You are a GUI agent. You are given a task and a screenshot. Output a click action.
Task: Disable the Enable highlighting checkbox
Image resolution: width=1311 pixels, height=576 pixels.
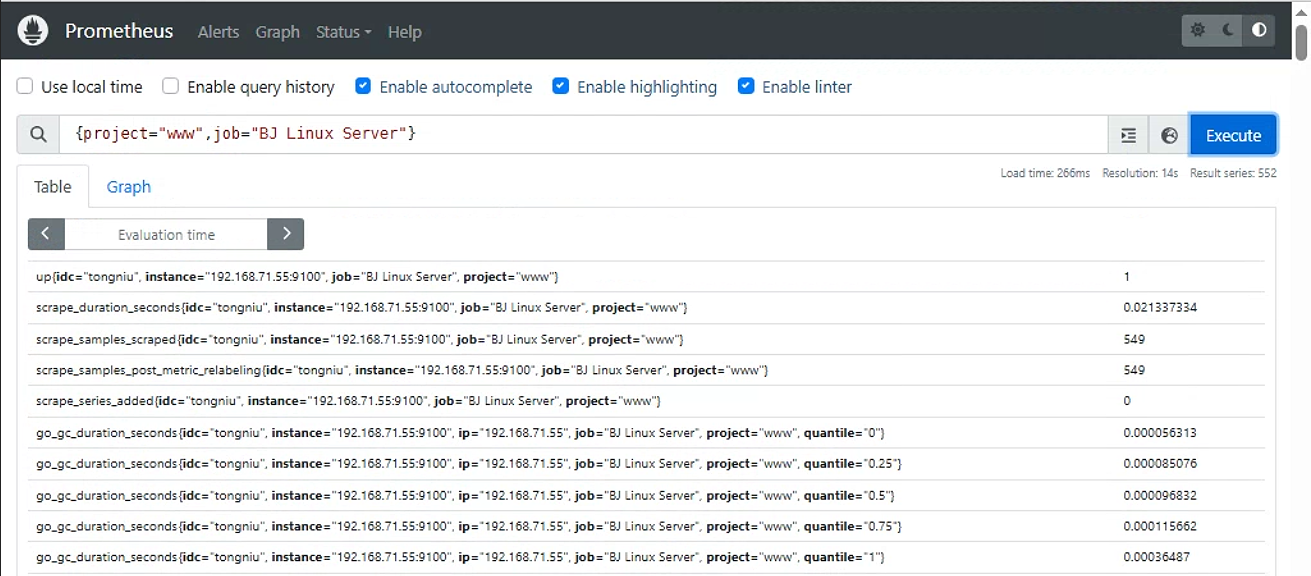point(561,86)
